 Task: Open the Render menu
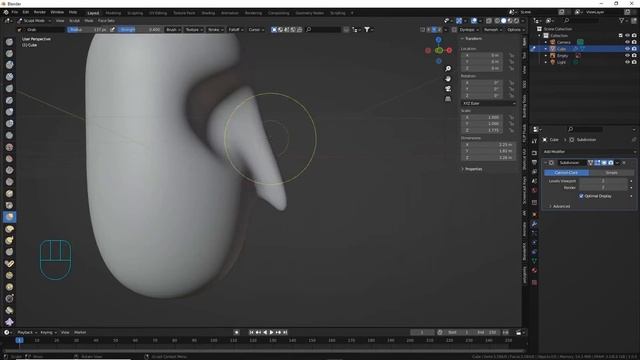coord(40,12)
